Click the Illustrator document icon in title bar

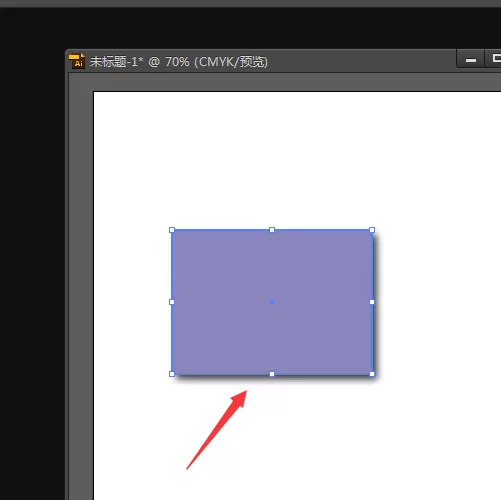pos(77,61)
